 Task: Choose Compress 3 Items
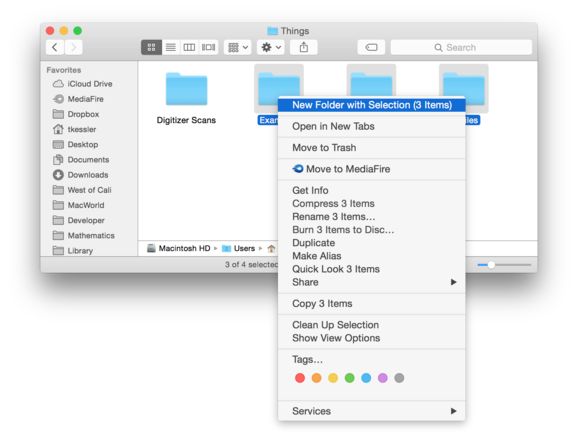point(371,204)
